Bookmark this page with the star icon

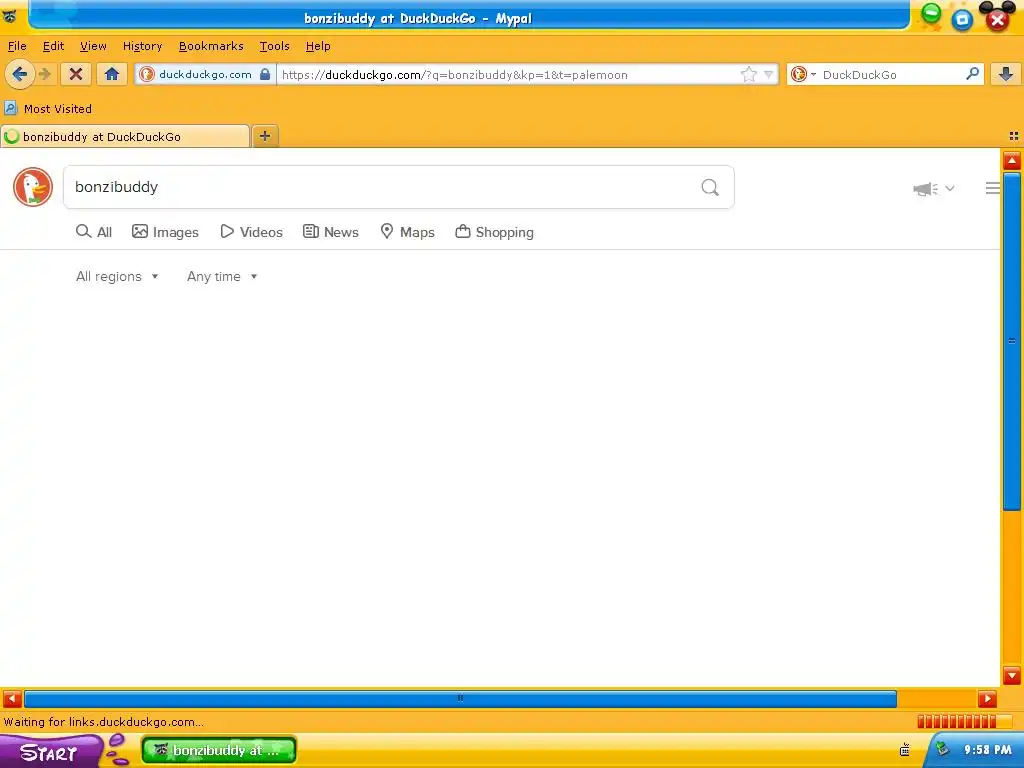click(x=748, y=74)
